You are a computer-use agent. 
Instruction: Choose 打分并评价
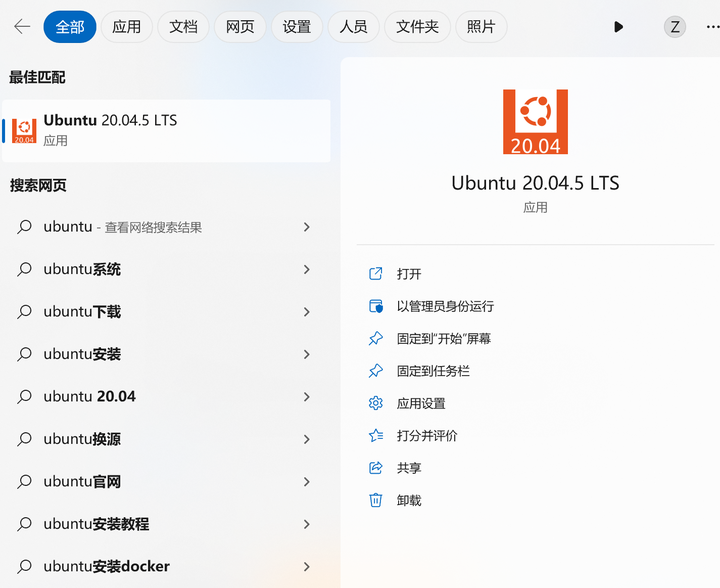click(x=427, y=436)
